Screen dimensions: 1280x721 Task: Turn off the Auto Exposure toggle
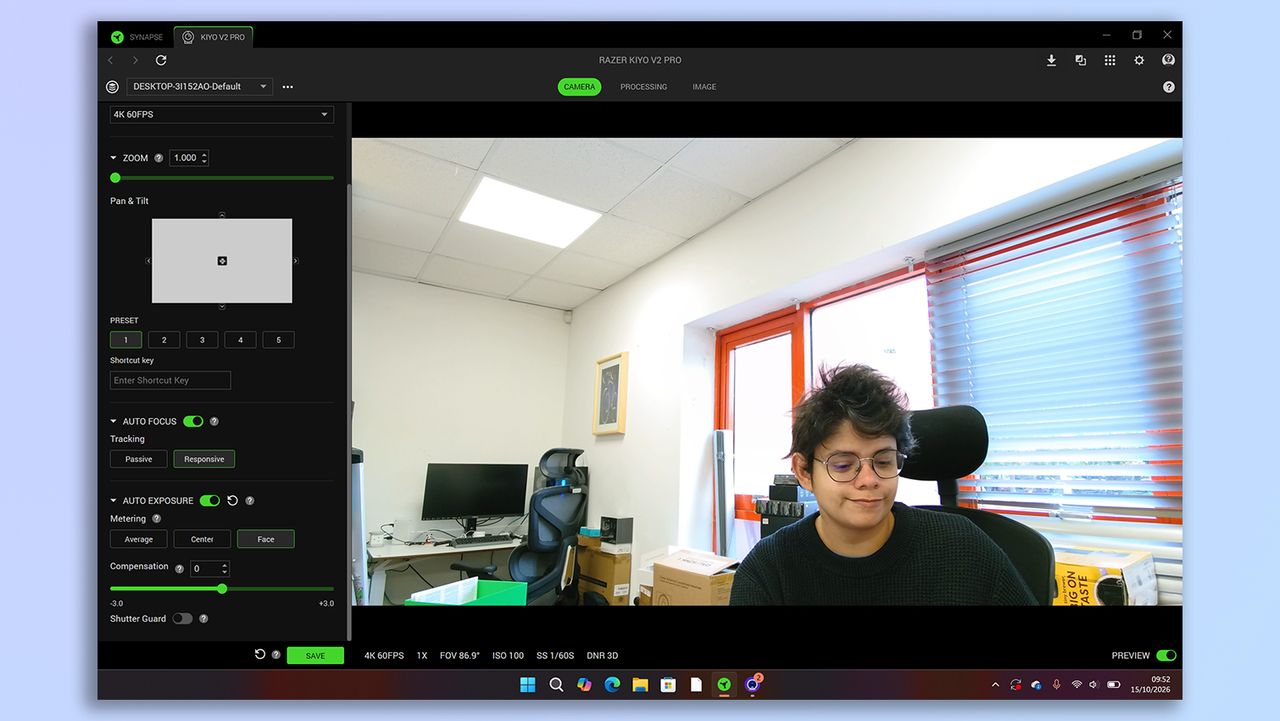210,500
